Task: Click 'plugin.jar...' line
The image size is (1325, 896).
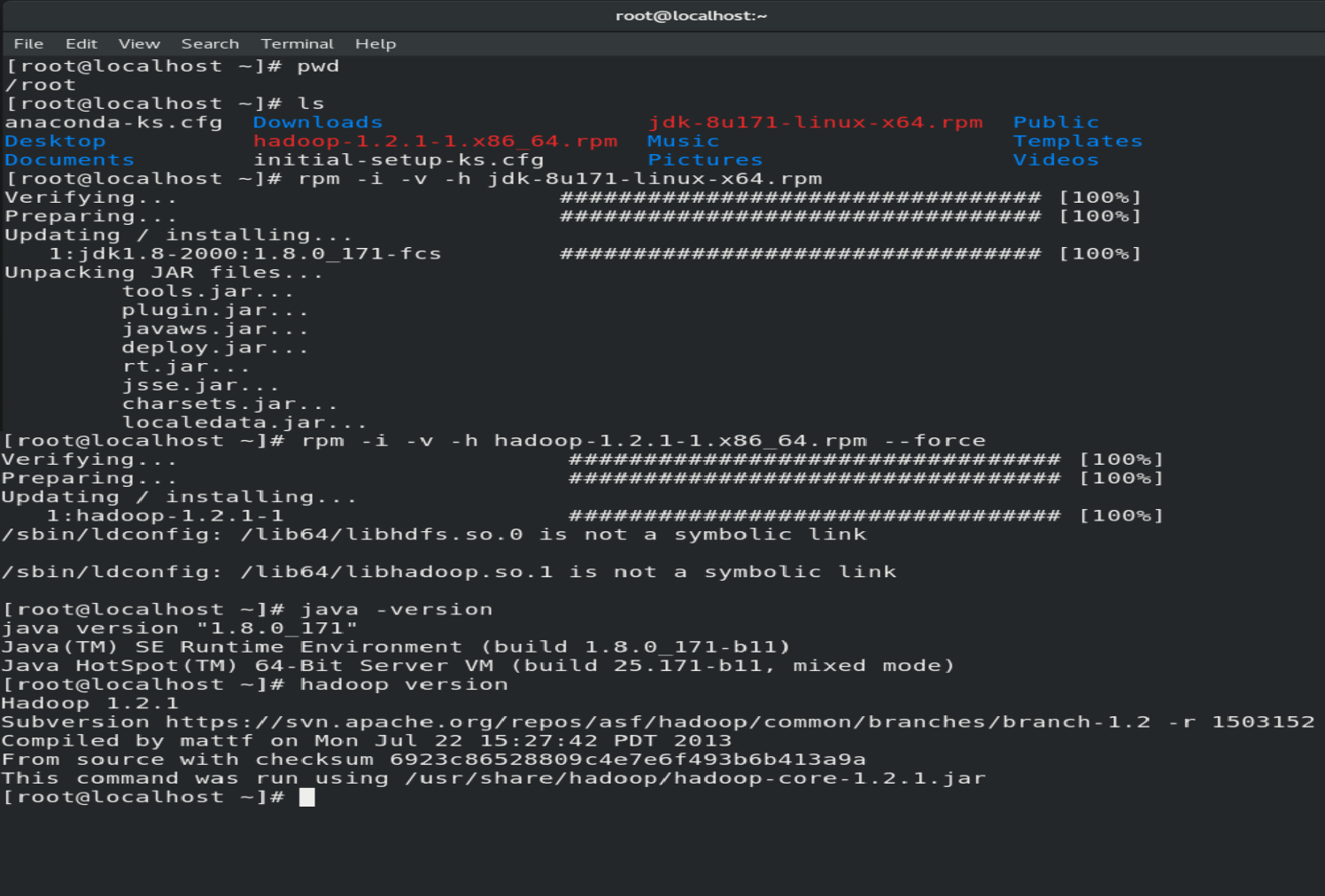Action: 215,310
